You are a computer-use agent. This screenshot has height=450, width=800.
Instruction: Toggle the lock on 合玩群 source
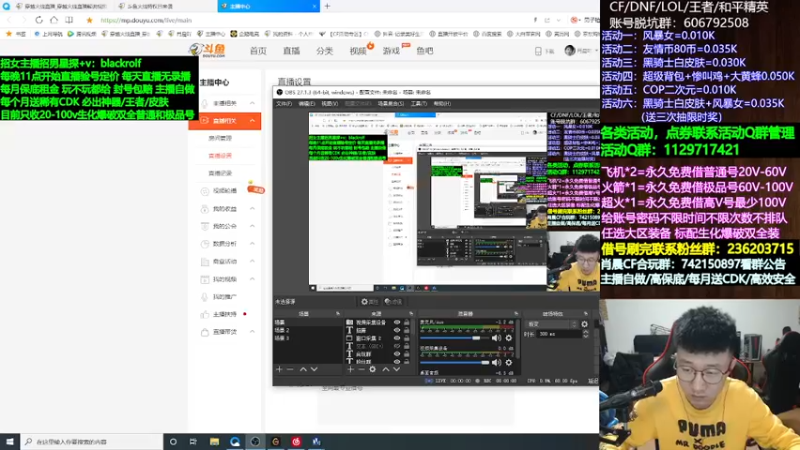[407, 354]
